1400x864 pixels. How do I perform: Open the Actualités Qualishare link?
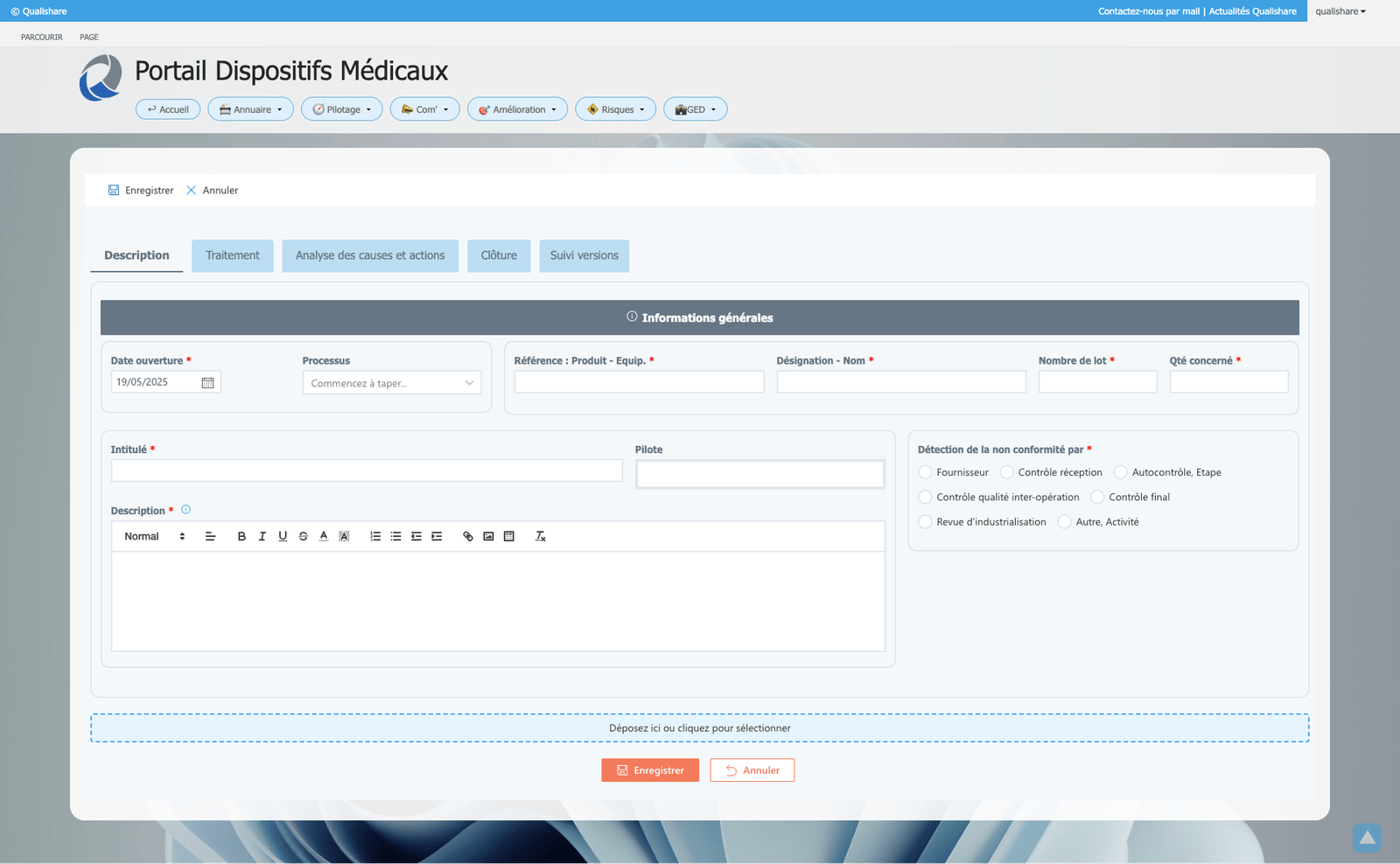point(1251,11)
